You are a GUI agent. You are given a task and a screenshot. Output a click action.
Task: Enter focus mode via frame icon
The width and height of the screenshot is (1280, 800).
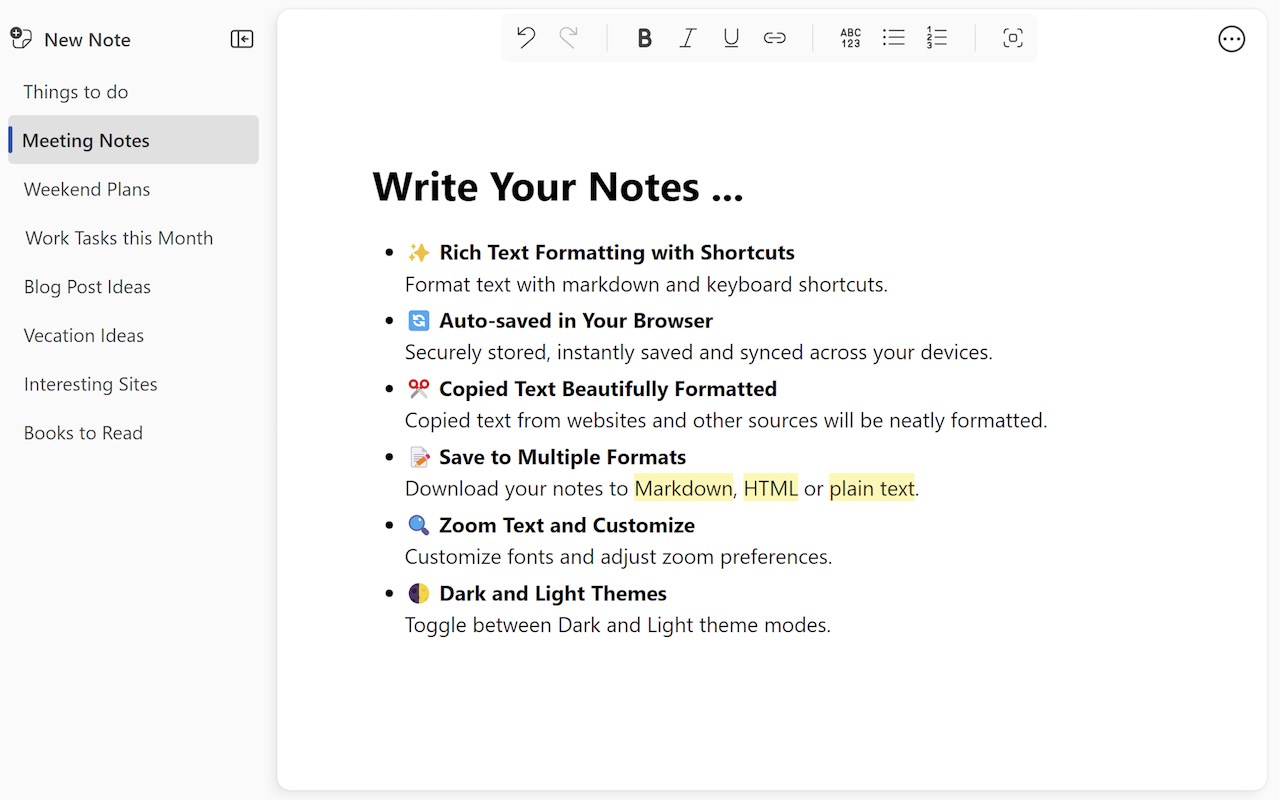1013,38
